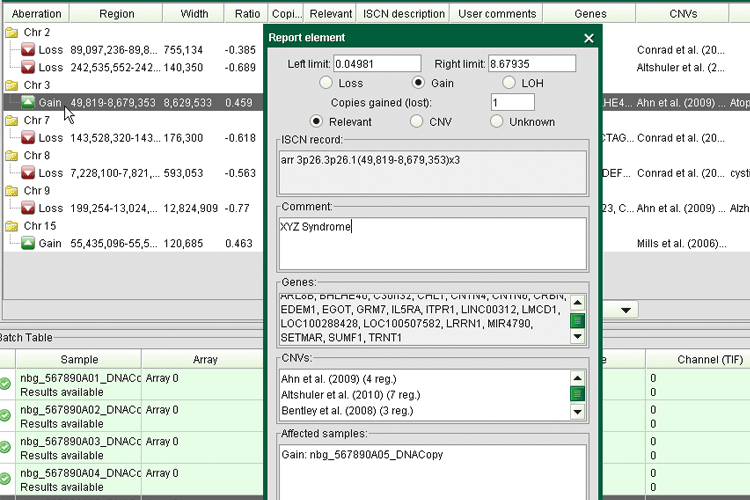Click the Chr 9 folder icon
750x500 pixels.
[12, 190]
